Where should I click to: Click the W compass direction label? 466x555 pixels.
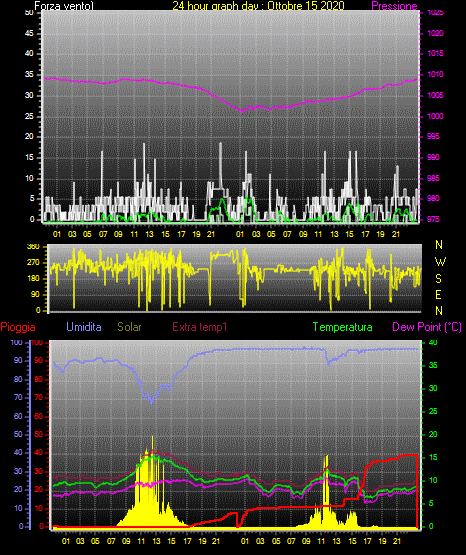tap(440, 262)
